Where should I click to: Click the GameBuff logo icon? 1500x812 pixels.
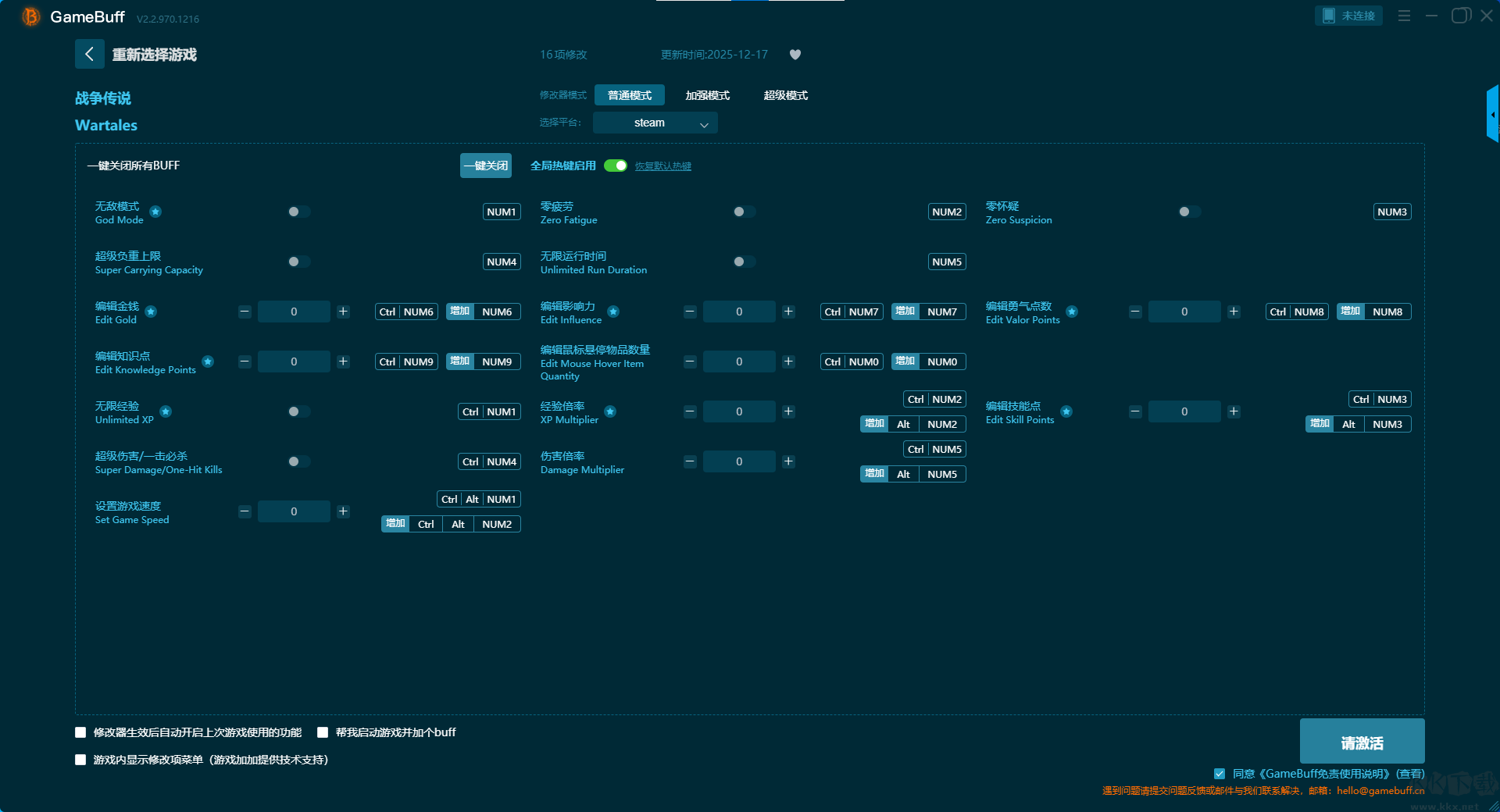(x=31, y=16)
